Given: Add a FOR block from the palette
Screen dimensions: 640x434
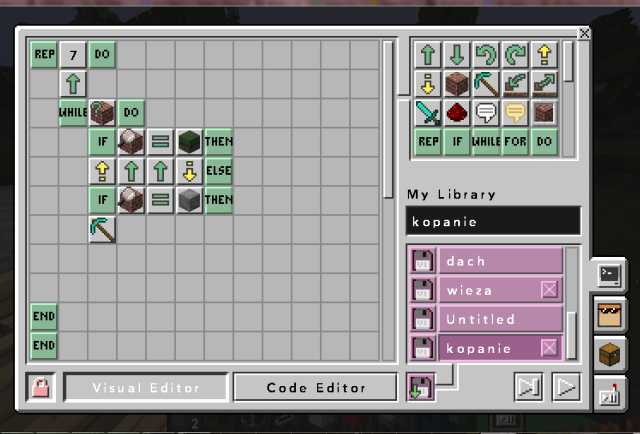Looking at the screenshot, I should pyautogui.click(x=515, y=142).
